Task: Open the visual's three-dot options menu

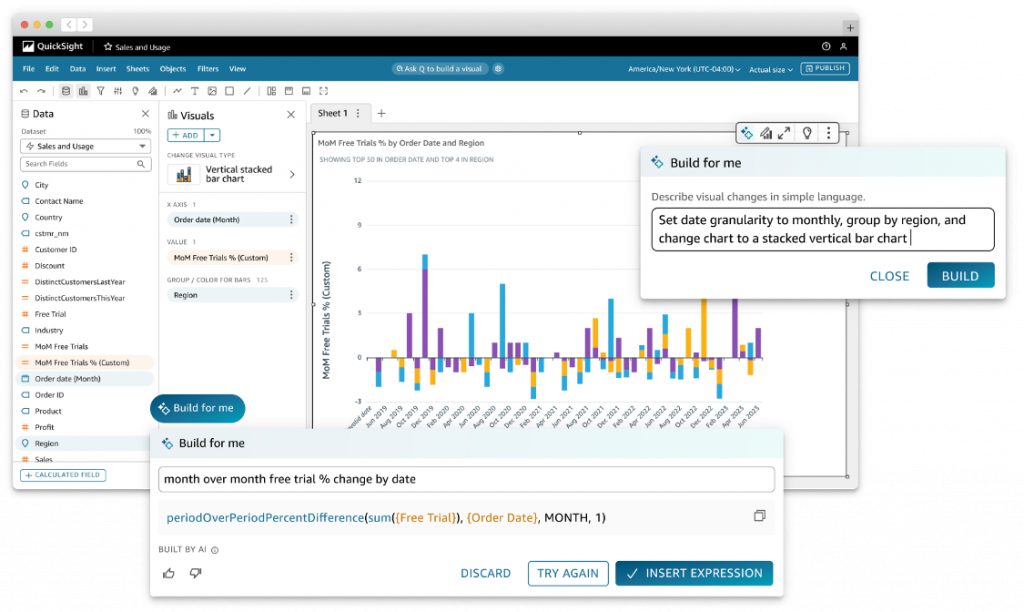Action: coord(829,133)
